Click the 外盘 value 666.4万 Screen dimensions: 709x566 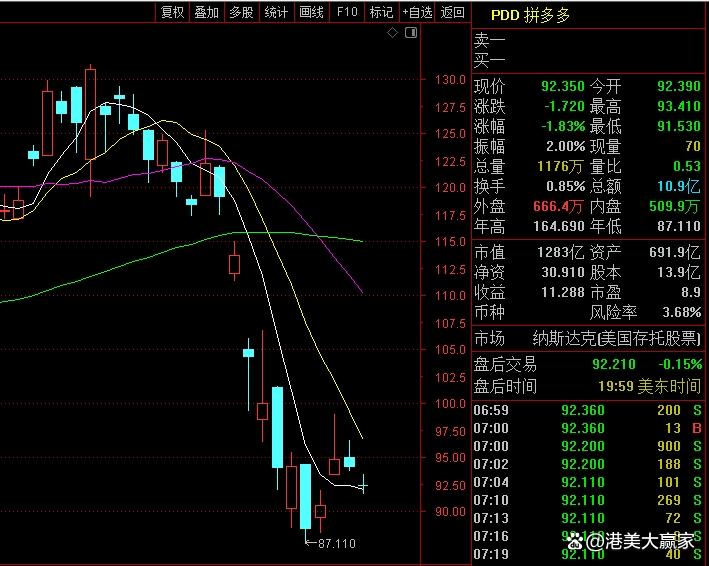point(558,207)
